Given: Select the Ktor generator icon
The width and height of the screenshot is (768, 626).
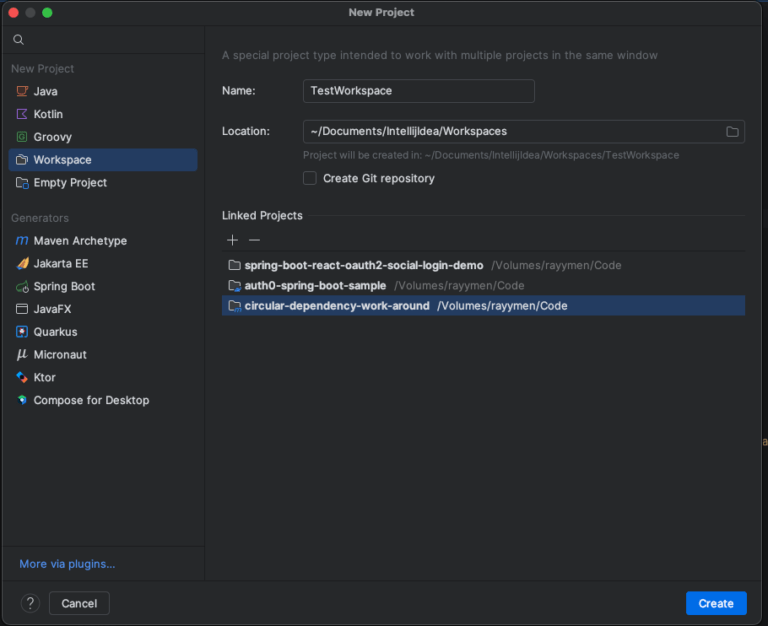Looking at the screenshot, I should 22,377.
